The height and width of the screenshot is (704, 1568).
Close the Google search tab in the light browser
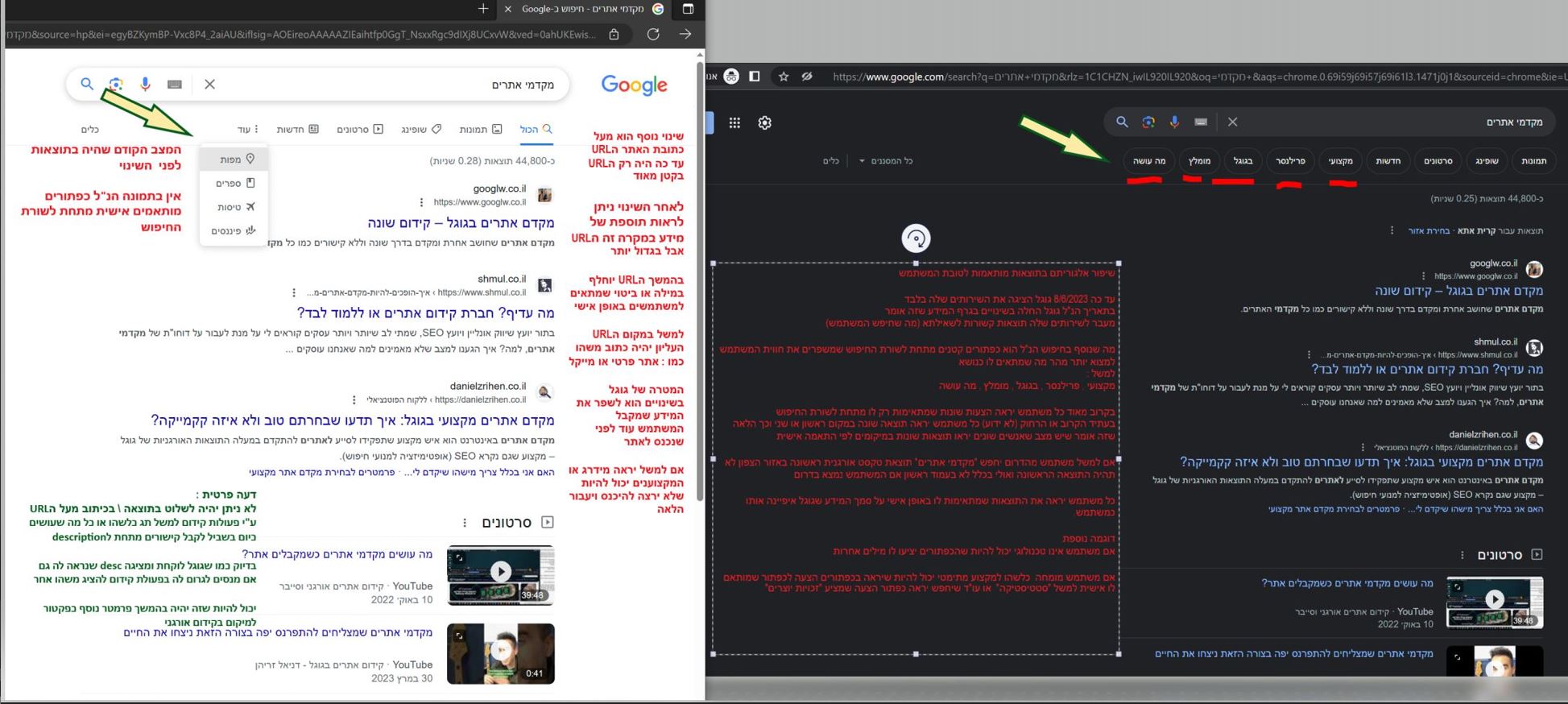click(507, 9)
